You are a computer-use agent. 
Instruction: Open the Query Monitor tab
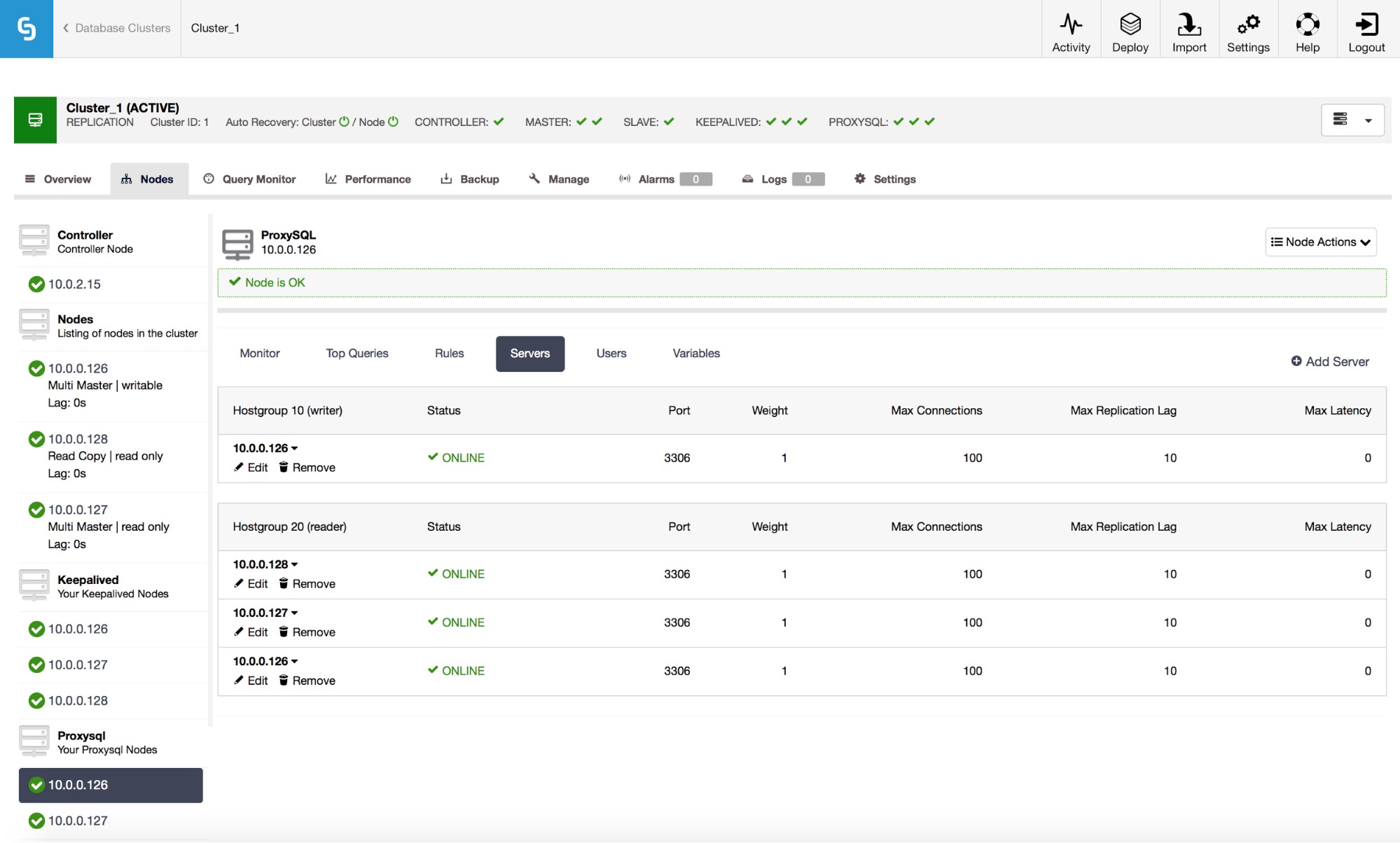pos(250,179)
